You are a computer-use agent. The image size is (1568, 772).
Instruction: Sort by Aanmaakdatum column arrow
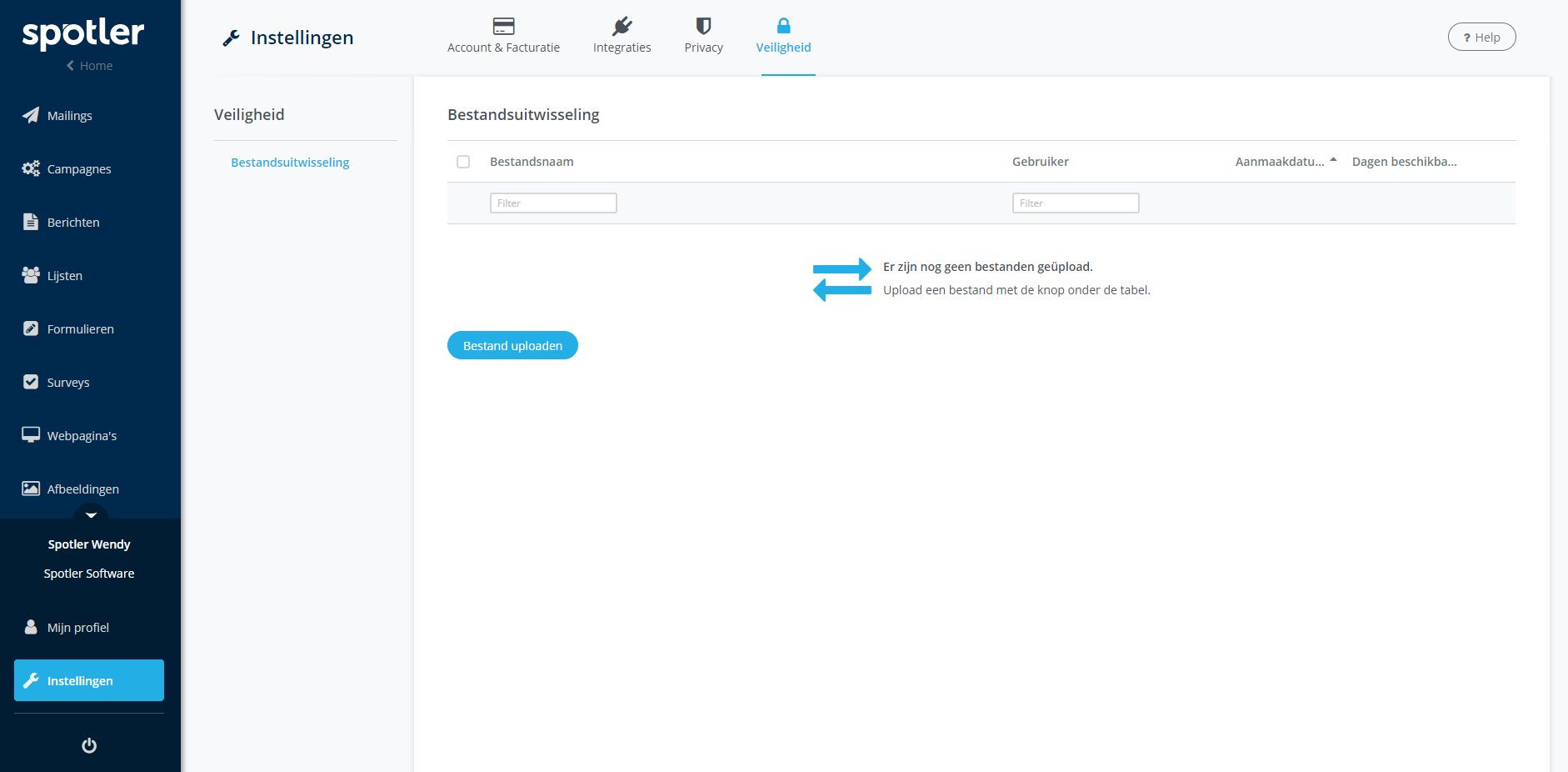pyautogui.click(x=1333, y=160)
